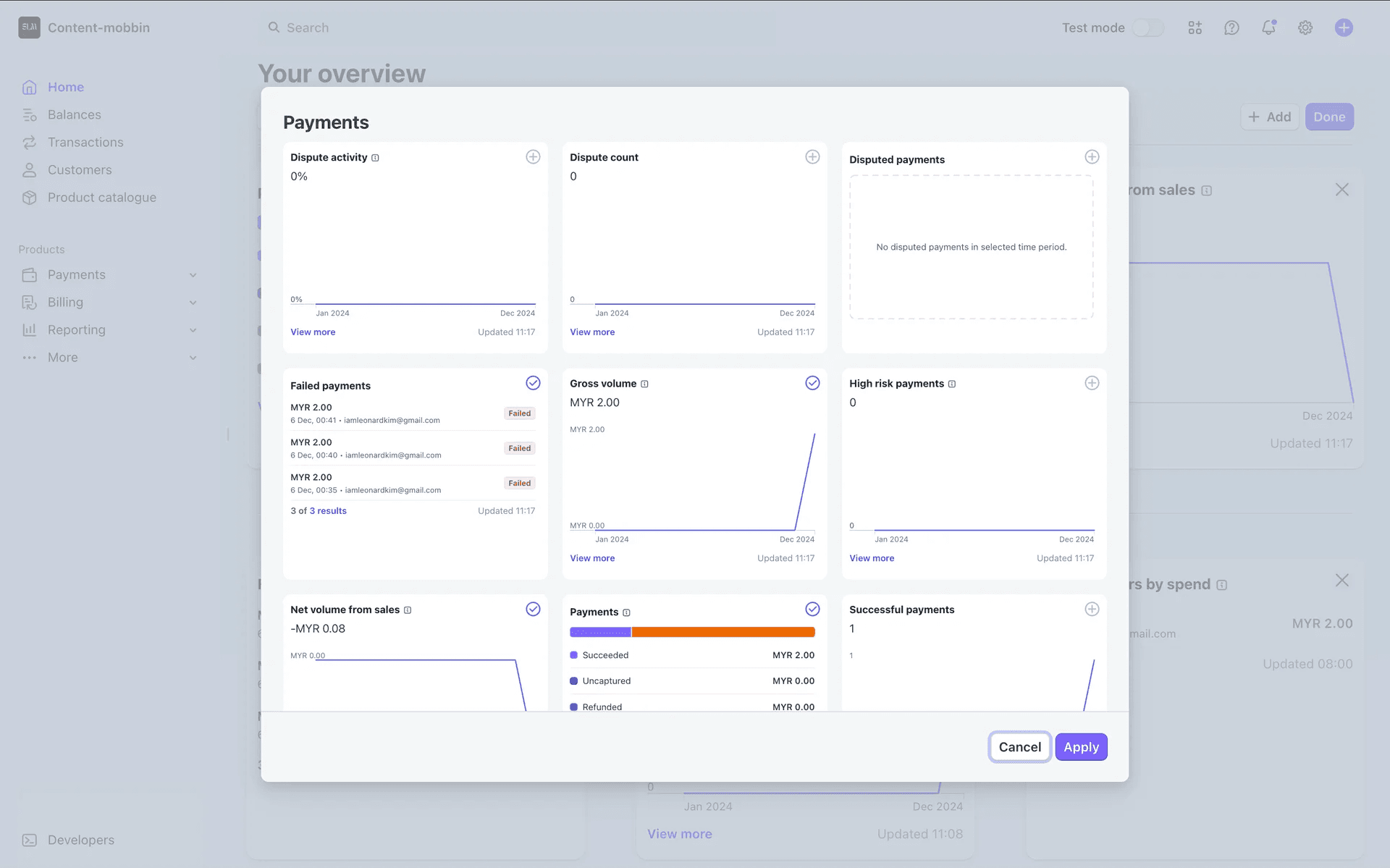Expand the Reporting section chevron
Viewport: 1390px width, 868px height.
(x=193, y=329)
